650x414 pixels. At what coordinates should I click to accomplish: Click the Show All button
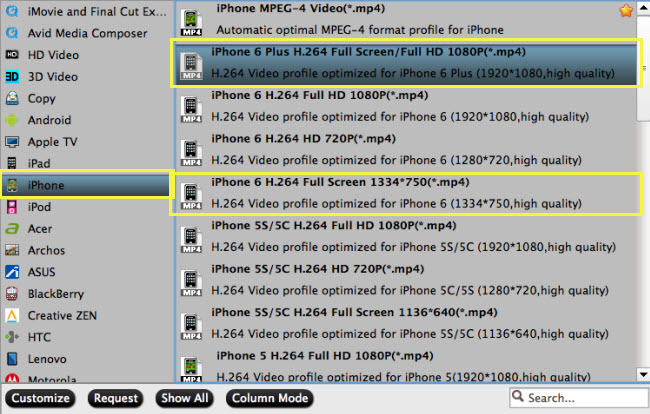tap(184, 398)
